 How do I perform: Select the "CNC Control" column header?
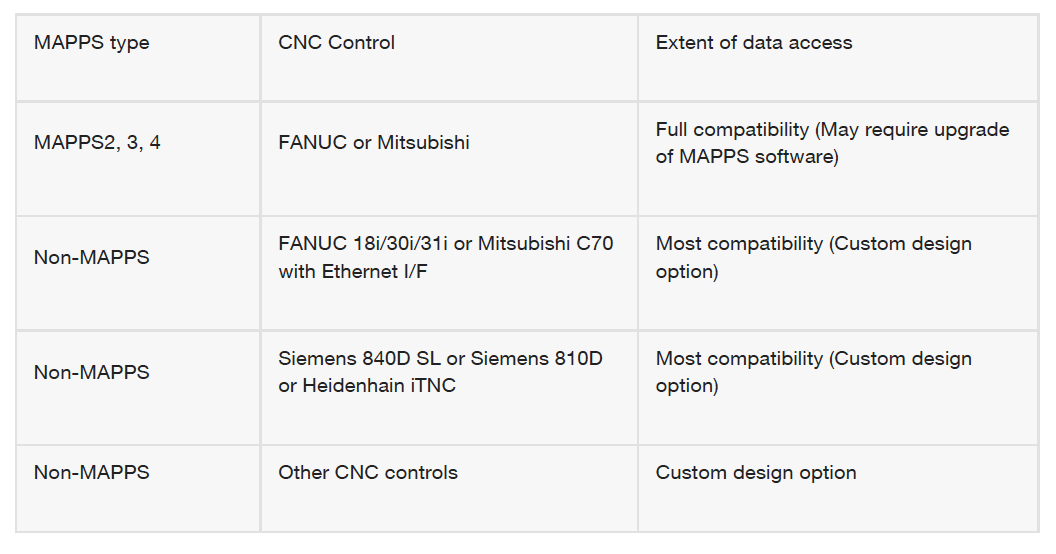coord(336,43)
